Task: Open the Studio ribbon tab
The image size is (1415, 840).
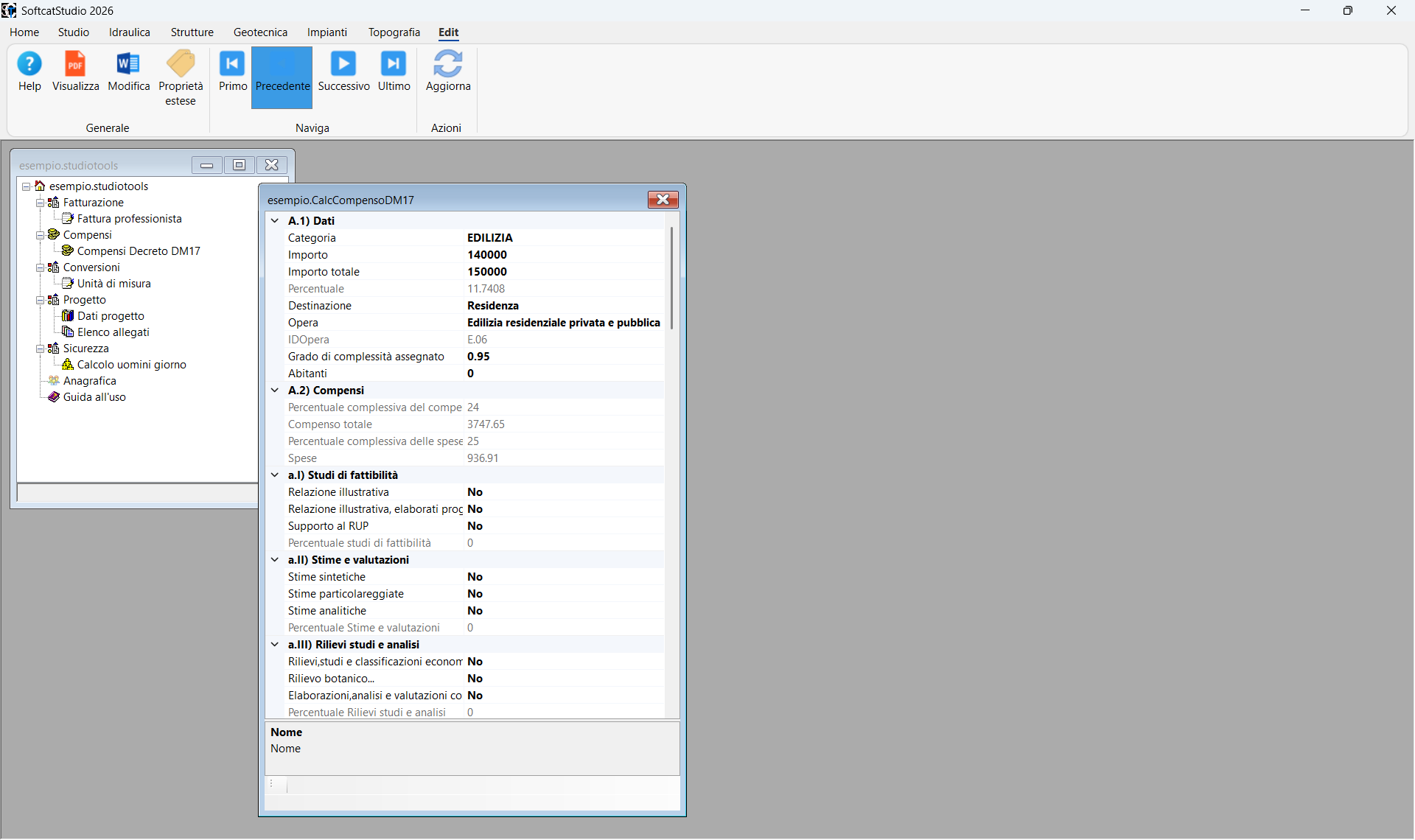Action: coord(74,32)
